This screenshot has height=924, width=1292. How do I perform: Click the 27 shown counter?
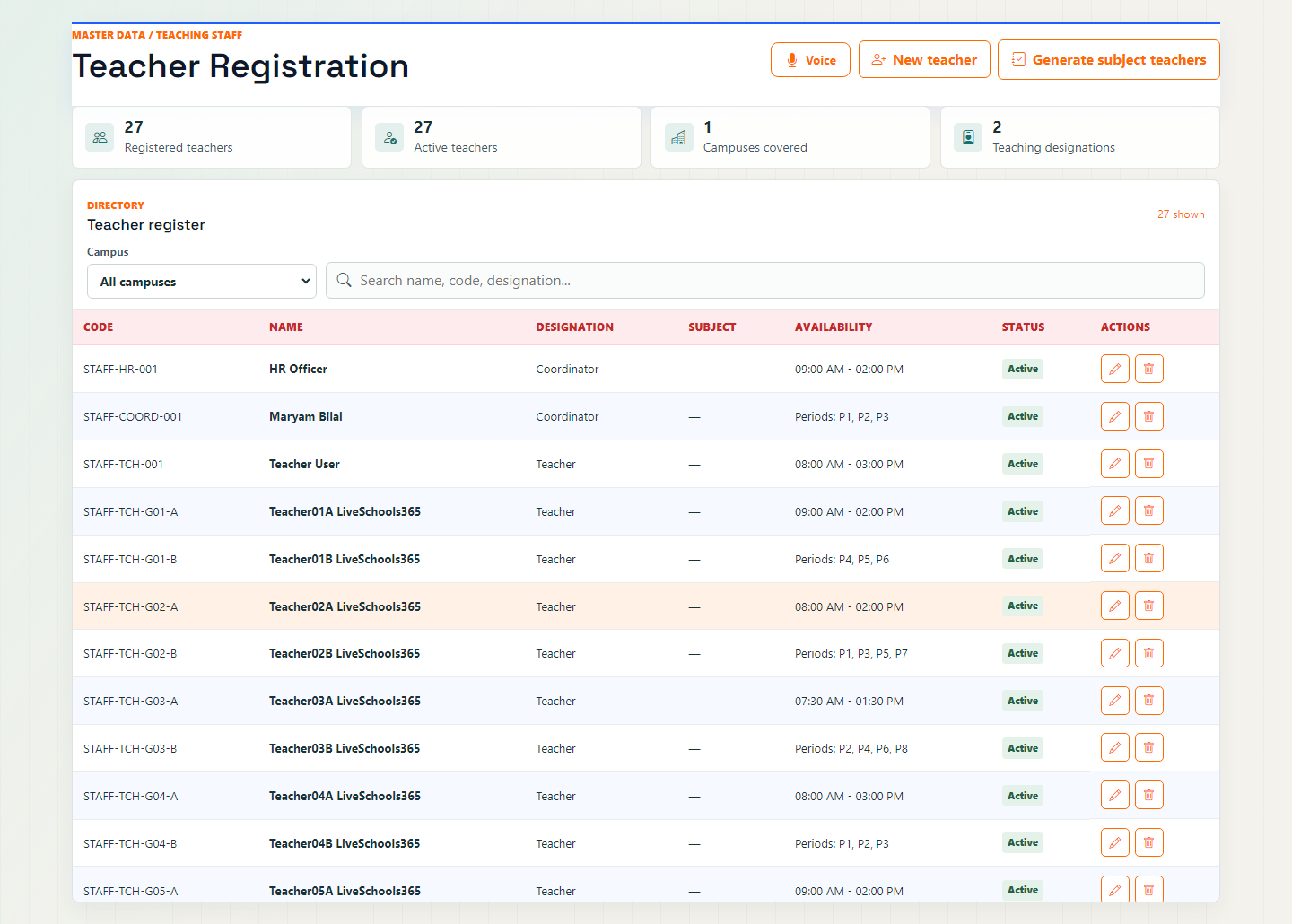click(x=1181, y=214)
